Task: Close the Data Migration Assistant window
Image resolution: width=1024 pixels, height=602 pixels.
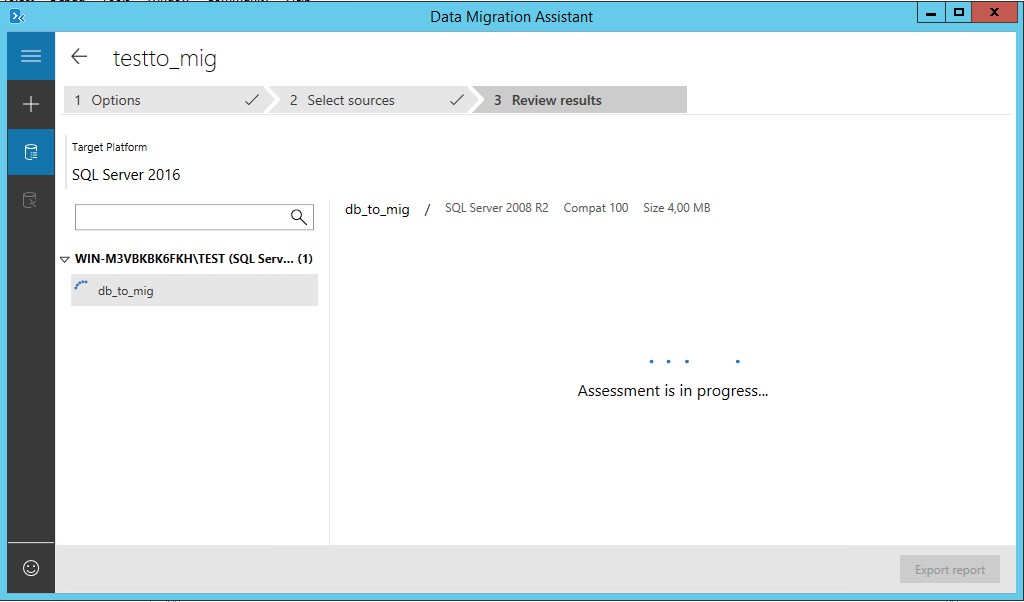Action: (994, 13)
